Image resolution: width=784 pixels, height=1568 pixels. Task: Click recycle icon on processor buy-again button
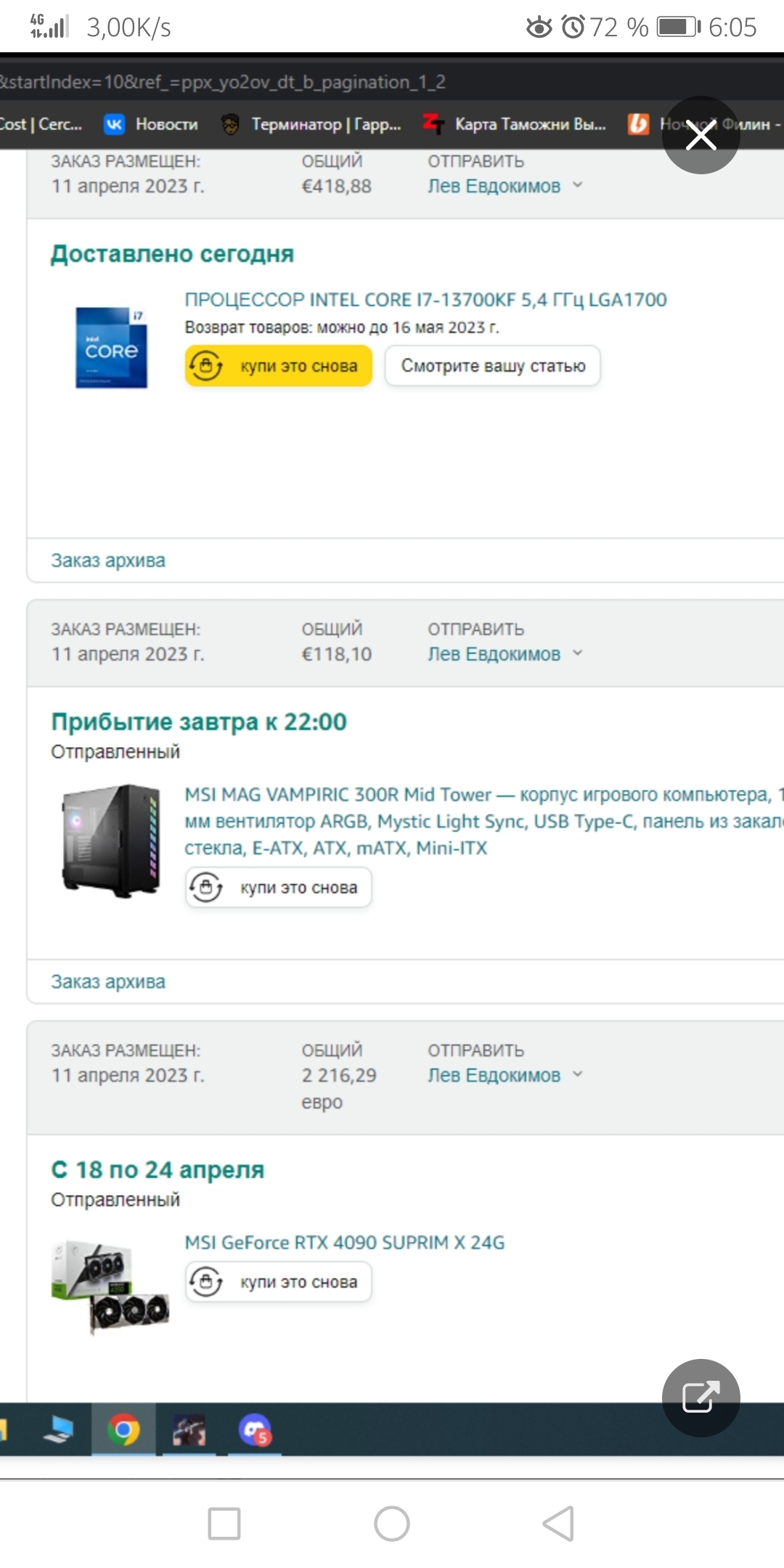[x=206, y=365]
